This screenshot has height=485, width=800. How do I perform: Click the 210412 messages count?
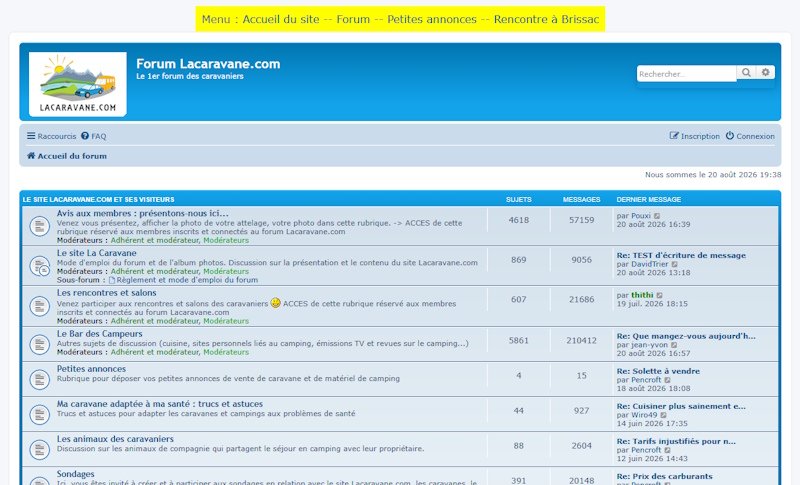click(x=581, y=340)
